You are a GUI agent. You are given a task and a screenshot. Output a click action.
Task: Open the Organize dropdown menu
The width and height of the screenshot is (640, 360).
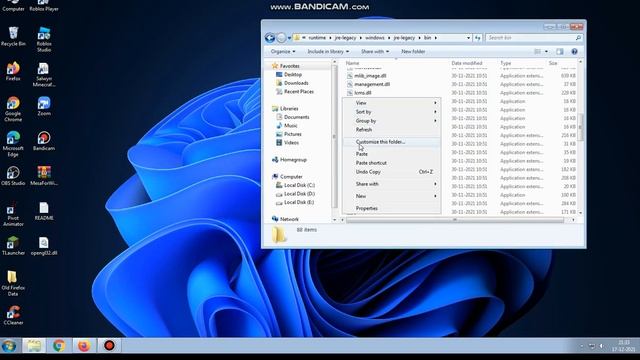283,52
